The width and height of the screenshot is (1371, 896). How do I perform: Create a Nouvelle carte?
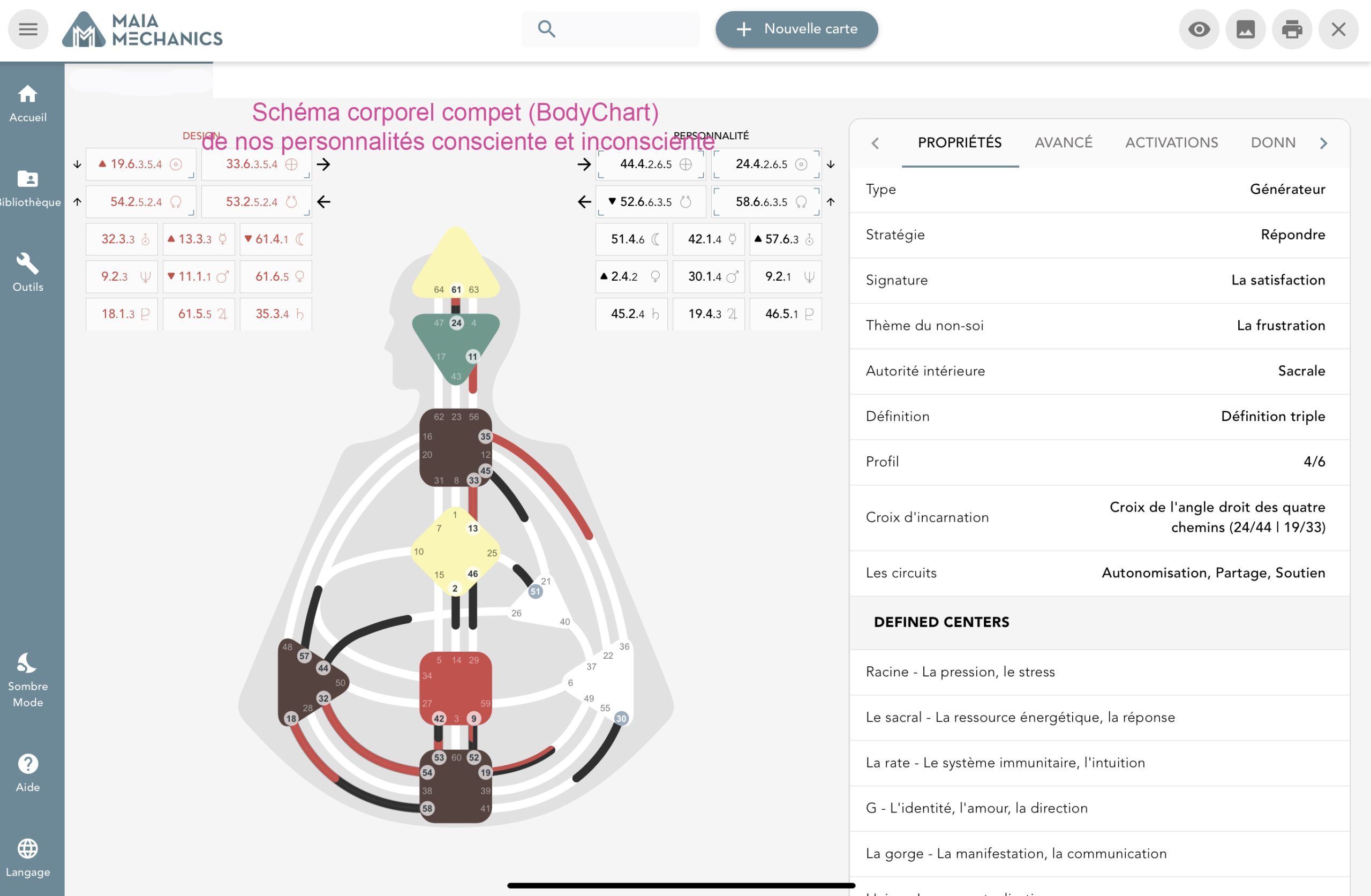(x=797, y=29)
